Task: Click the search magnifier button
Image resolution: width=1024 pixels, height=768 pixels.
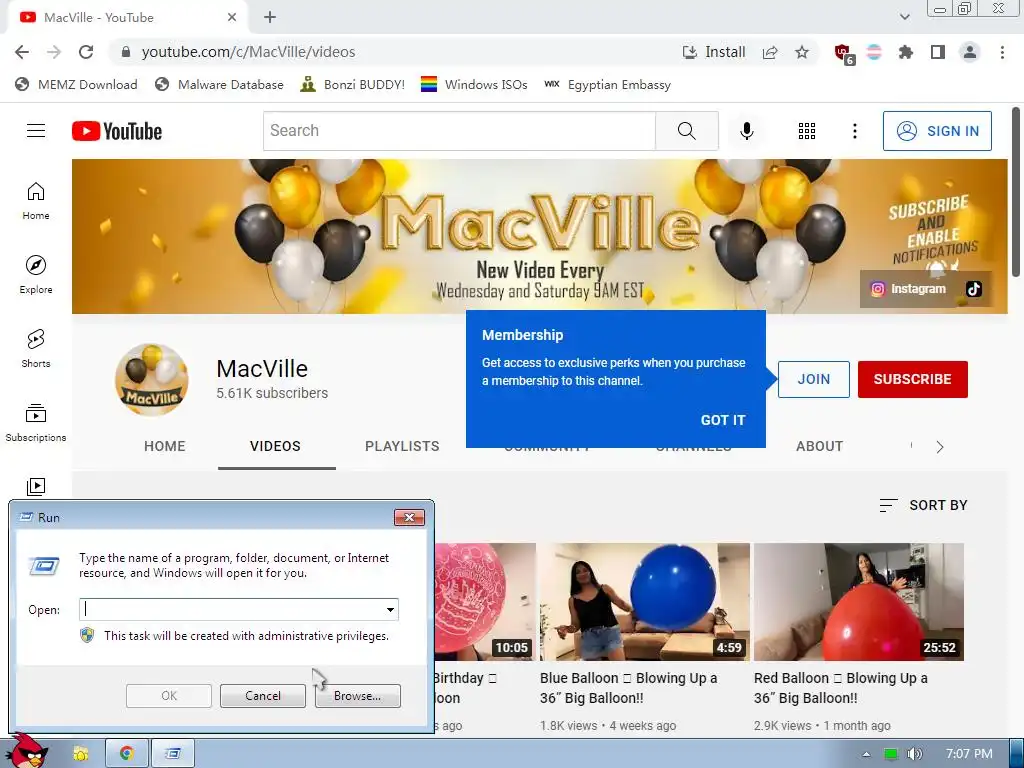Action: (686, 131)
